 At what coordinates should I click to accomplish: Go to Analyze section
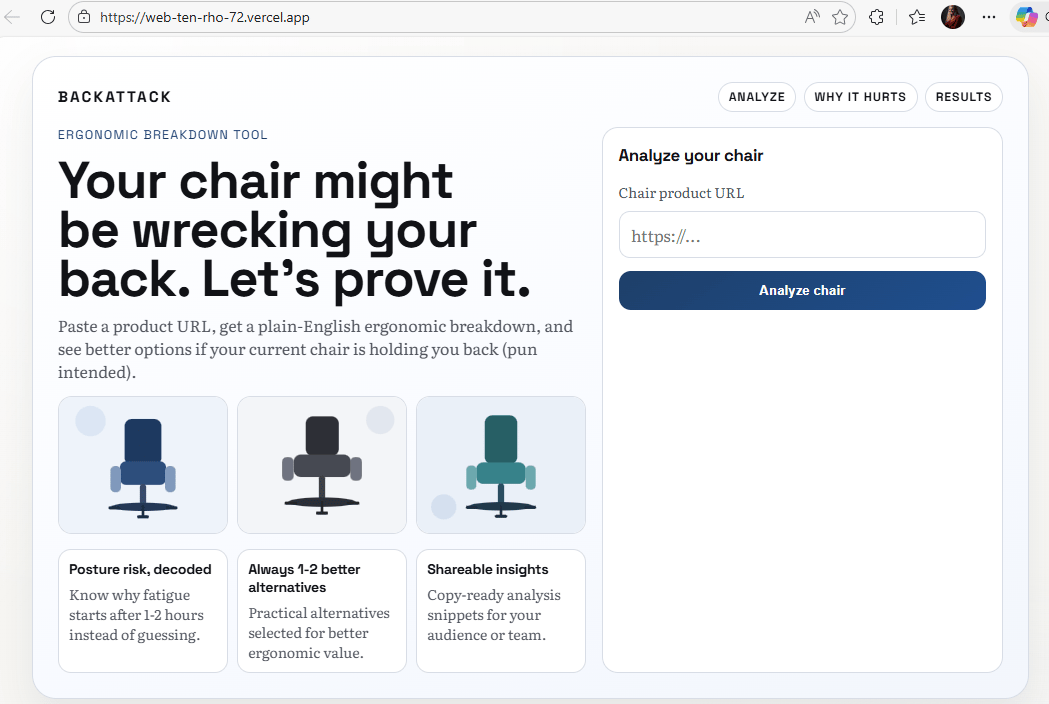757,97
